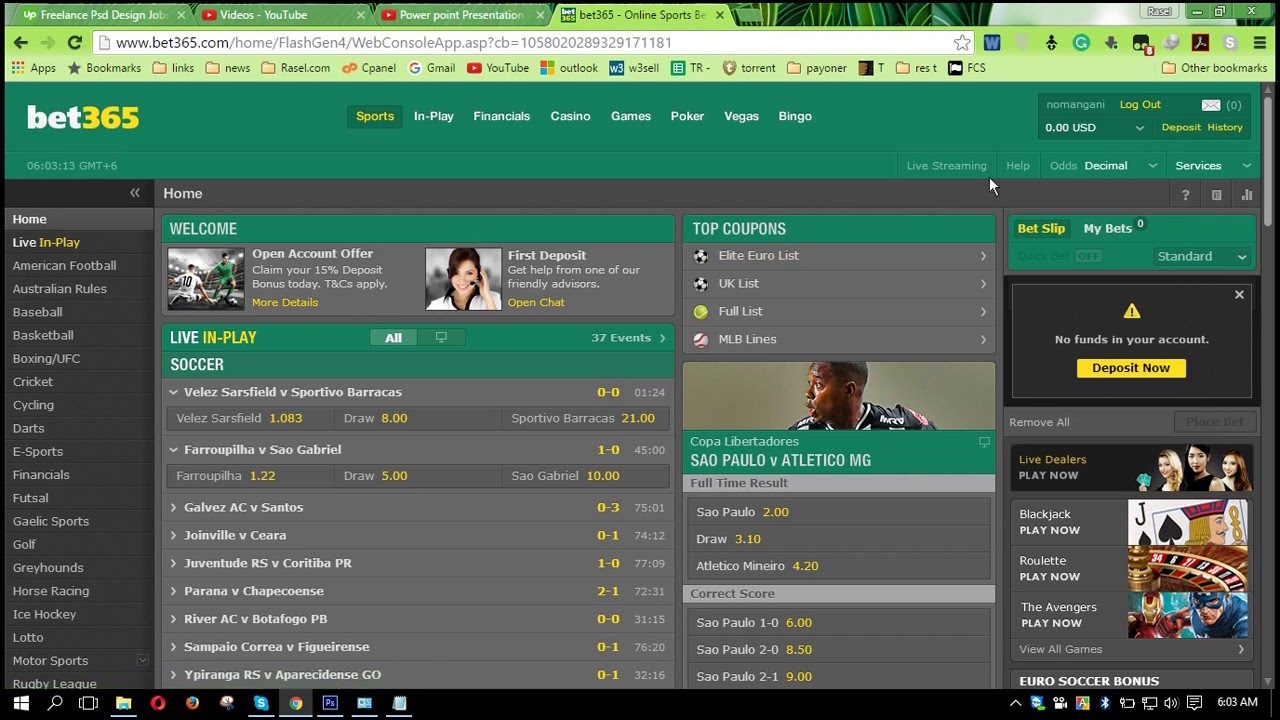Collapse Velez Sarsfield v Sportivo Barracas match
1280x720 pixels.
click(173, 392)
